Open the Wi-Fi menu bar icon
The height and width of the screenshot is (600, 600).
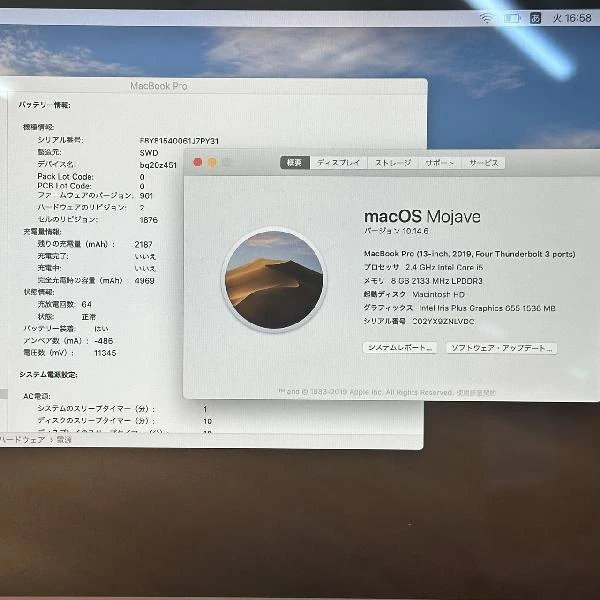click(486, 18)
